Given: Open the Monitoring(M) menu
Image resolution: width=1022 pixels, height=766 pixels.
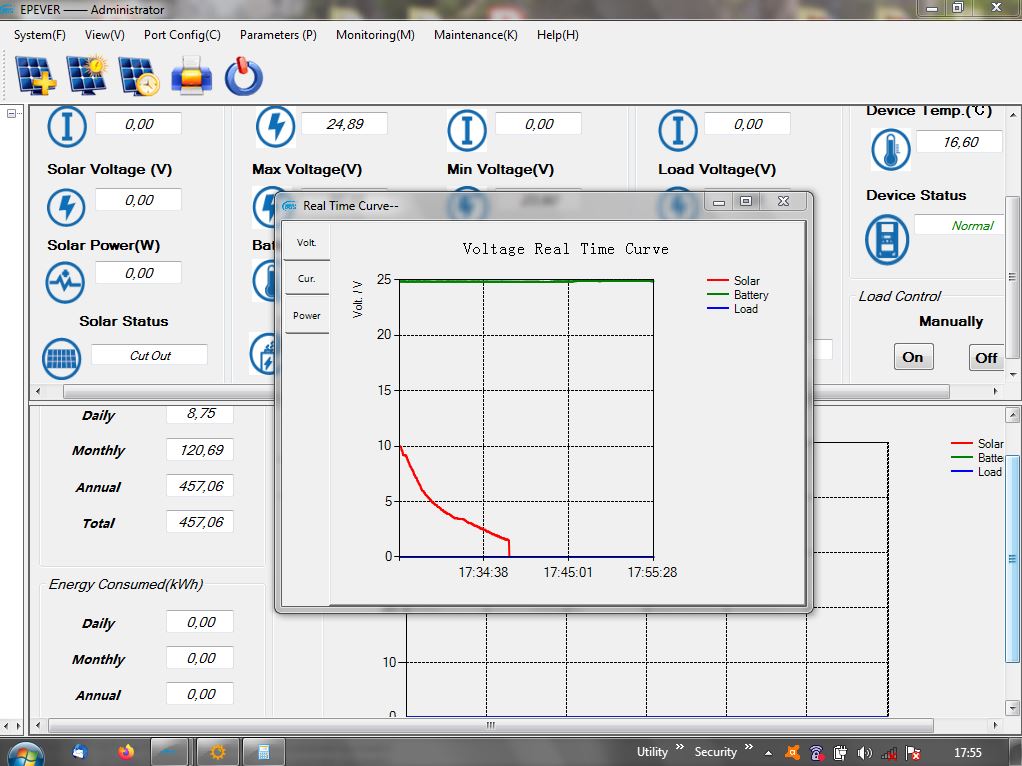Looking at the screenshot, I should tap(375, 35).
